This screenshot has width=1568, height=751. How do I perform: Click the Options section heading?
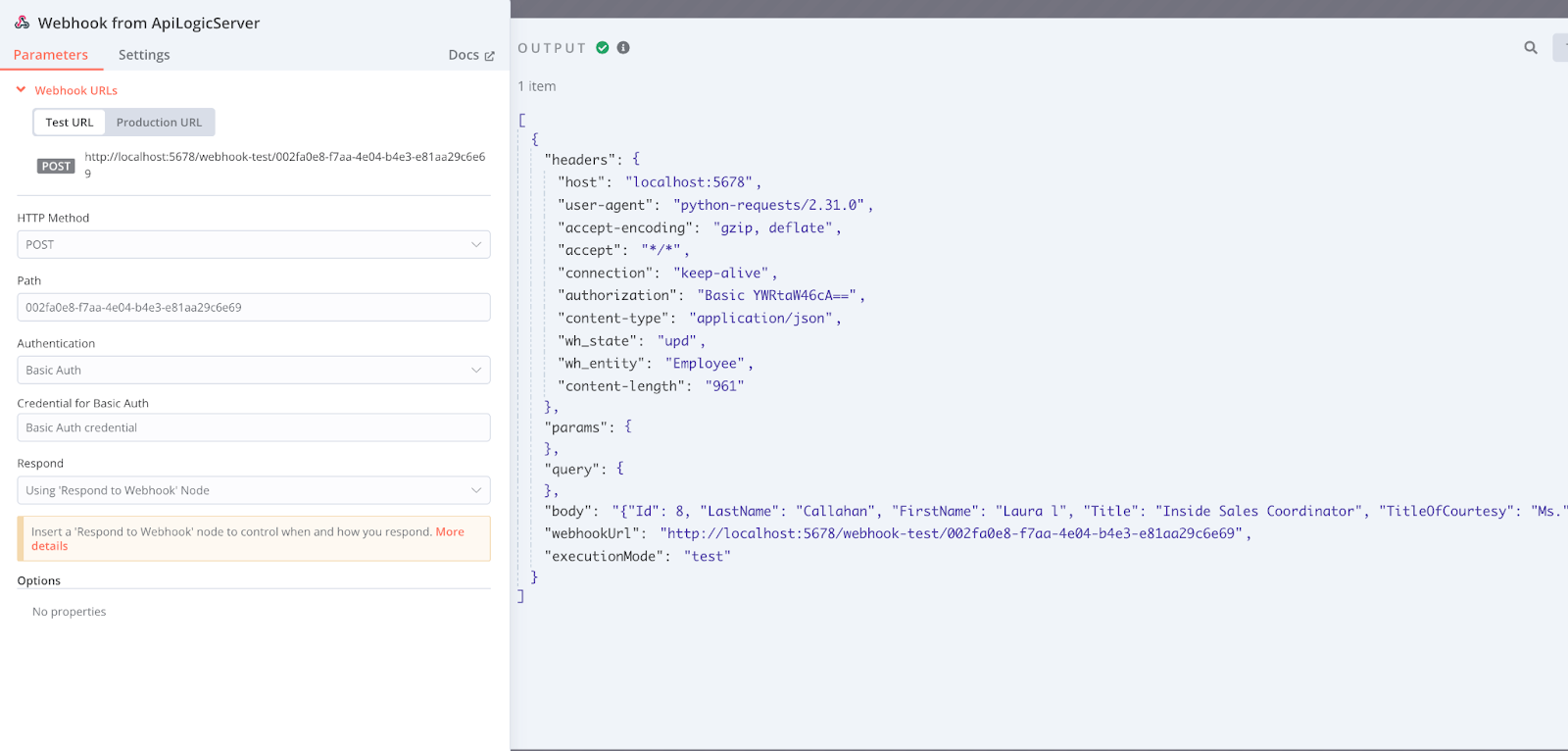[x=39, y=580]
